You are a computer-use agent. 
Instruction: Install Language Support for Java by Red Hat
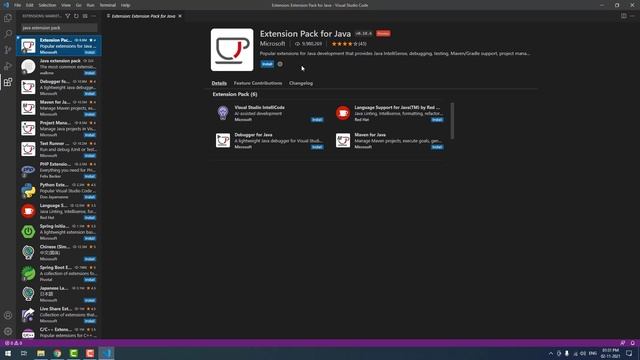(437, 120)
